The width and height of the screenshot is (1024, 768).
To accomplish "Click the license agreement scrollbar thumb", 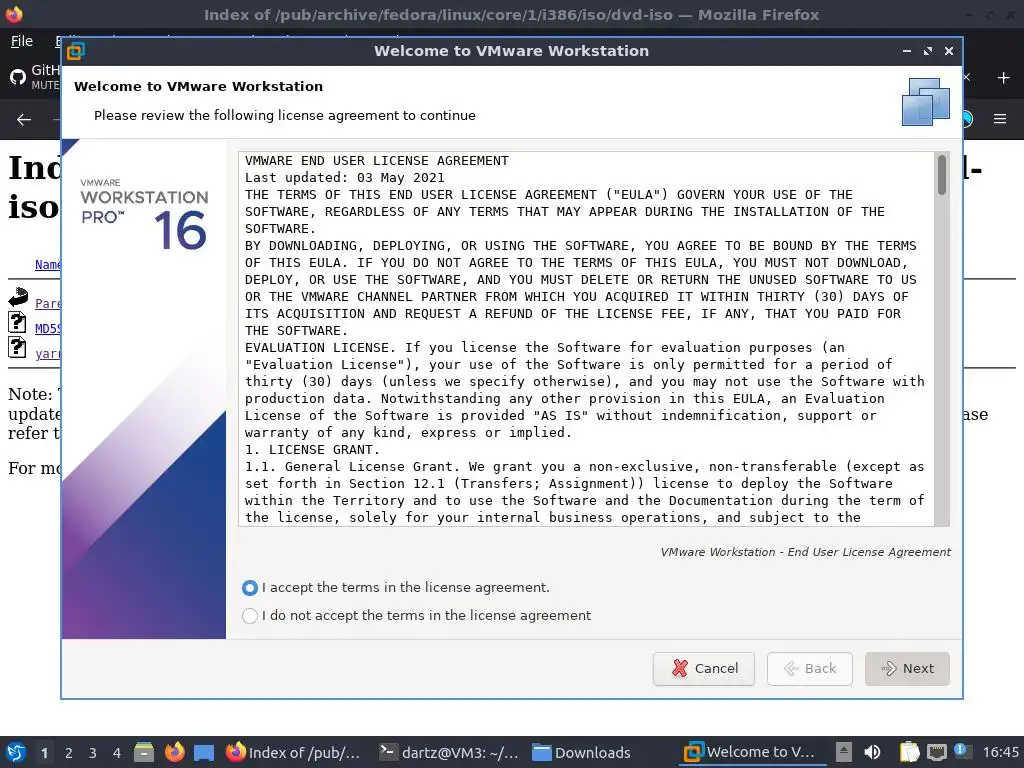I will click(x=942, y=174).
